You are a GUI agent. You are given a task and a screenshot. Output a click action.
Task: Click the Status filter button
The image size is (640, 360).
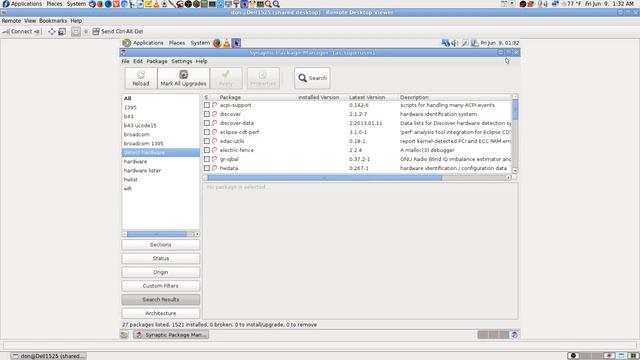(x=160, y=258)
